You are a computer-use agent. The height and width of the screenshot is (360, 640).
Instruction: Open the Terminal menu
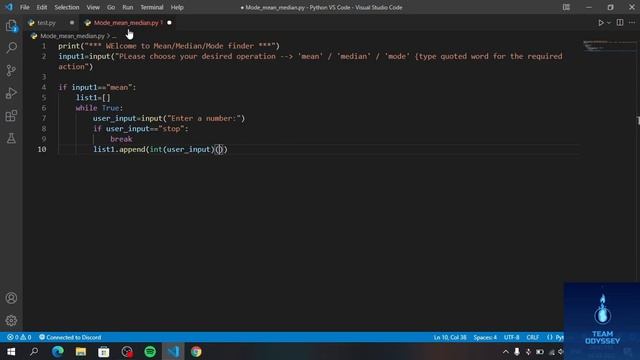click(152, 7)
